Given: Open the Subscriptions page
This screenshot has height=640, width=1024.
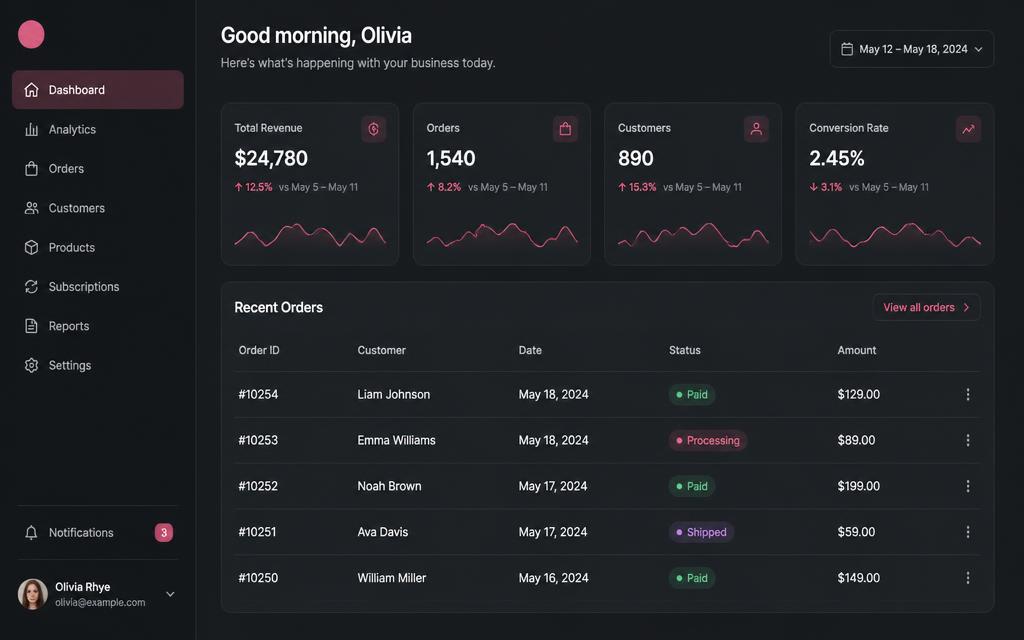Looking at the screenshot, I should [x=98, y=287].
